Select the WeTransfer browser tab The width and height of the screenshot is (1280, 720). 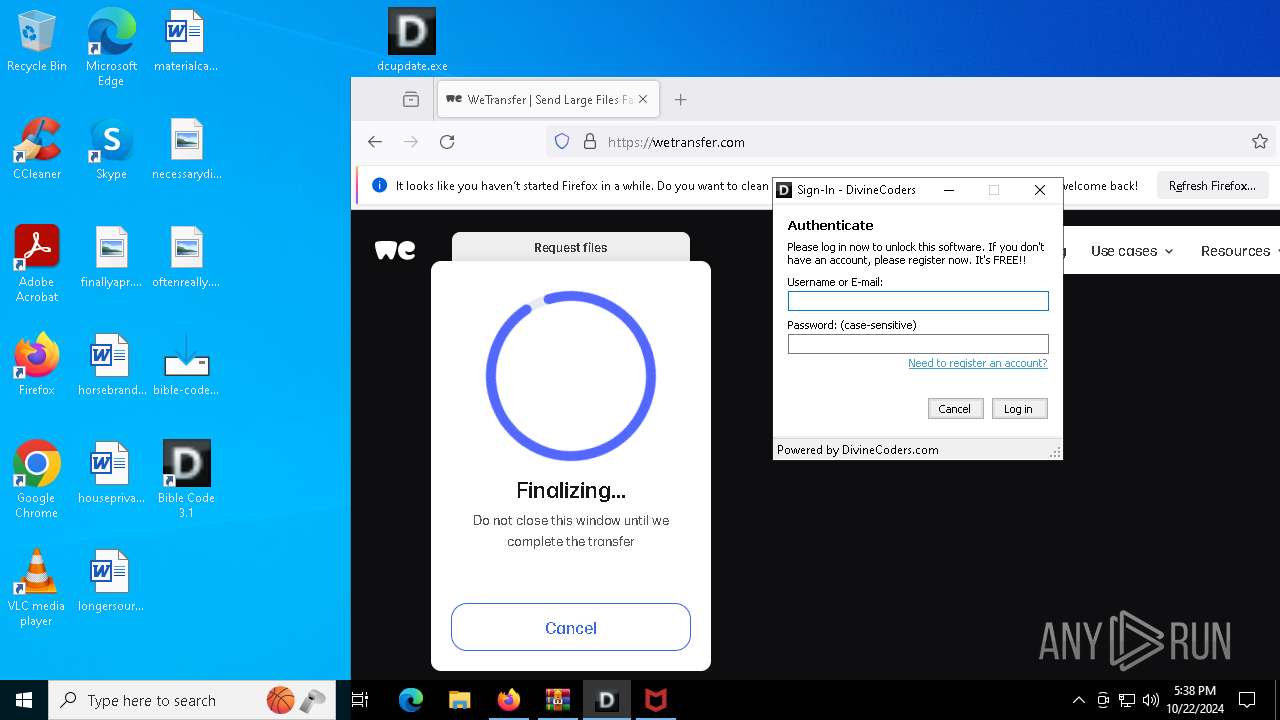coord(548,99)
